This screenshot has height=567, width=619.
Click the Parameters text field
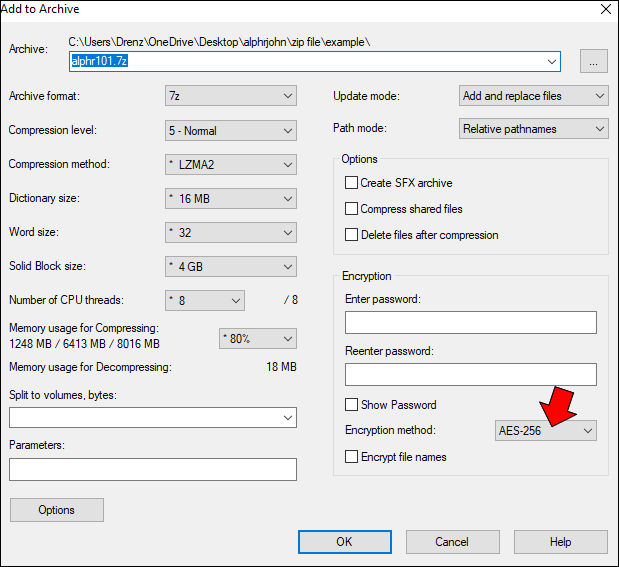click(153, 469)
